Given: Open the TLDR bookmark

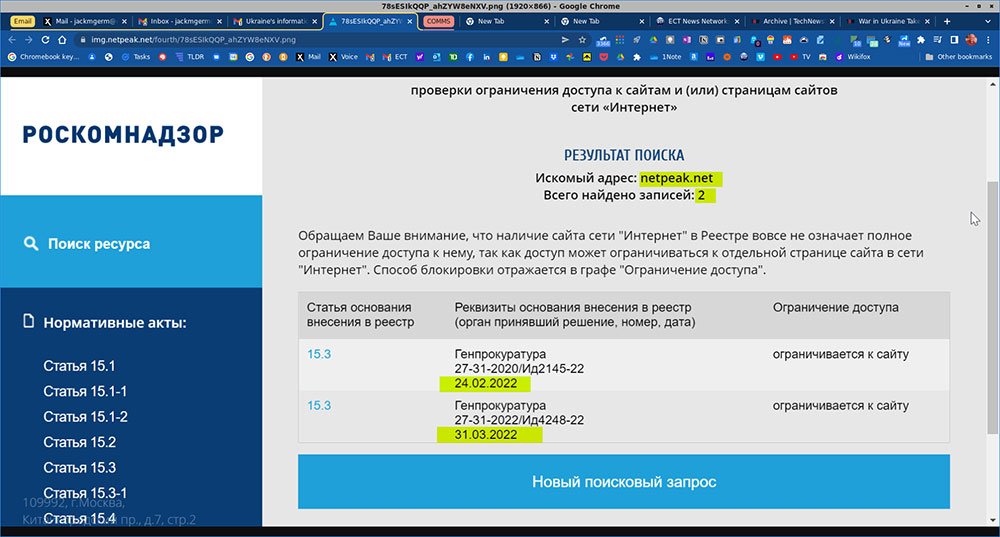Looking at the screenshot, I should coord(190,57).
